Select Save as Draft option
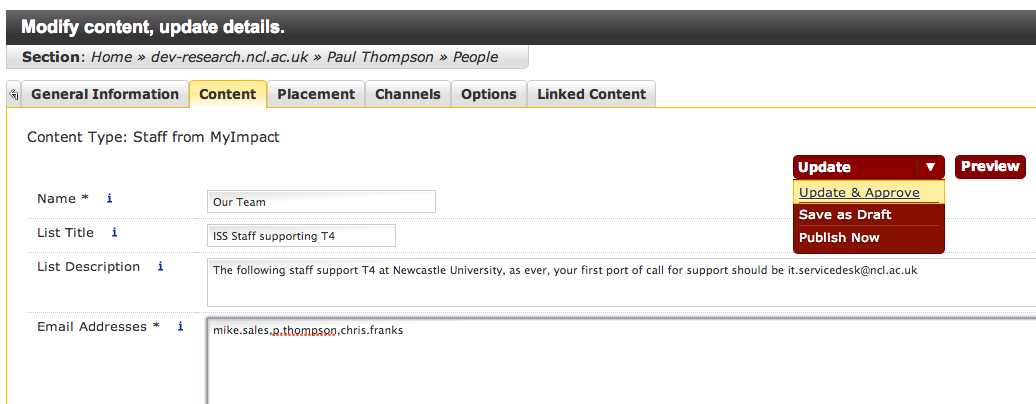 coord(845,215)
